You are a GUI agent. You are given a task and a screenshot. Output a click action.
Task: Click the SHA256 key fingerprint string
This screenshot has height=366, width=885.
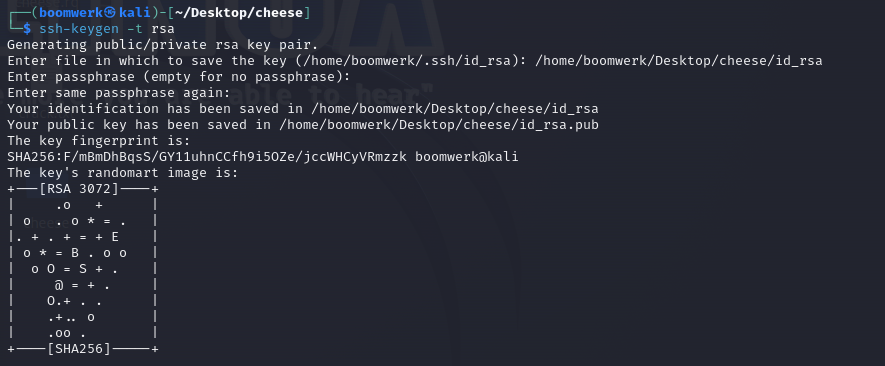(x=207, y=156)
